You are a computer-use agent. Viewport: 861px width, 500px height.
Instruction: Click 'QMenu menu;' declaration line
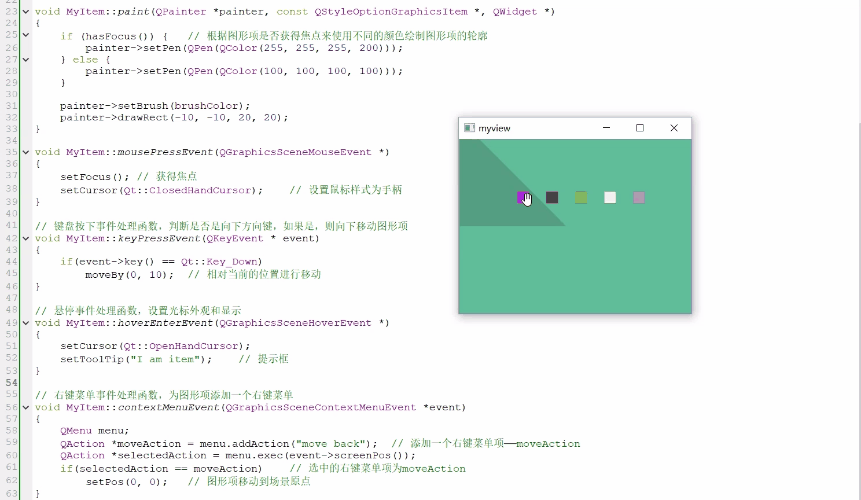pyautogui.click(x=94, y=431)
